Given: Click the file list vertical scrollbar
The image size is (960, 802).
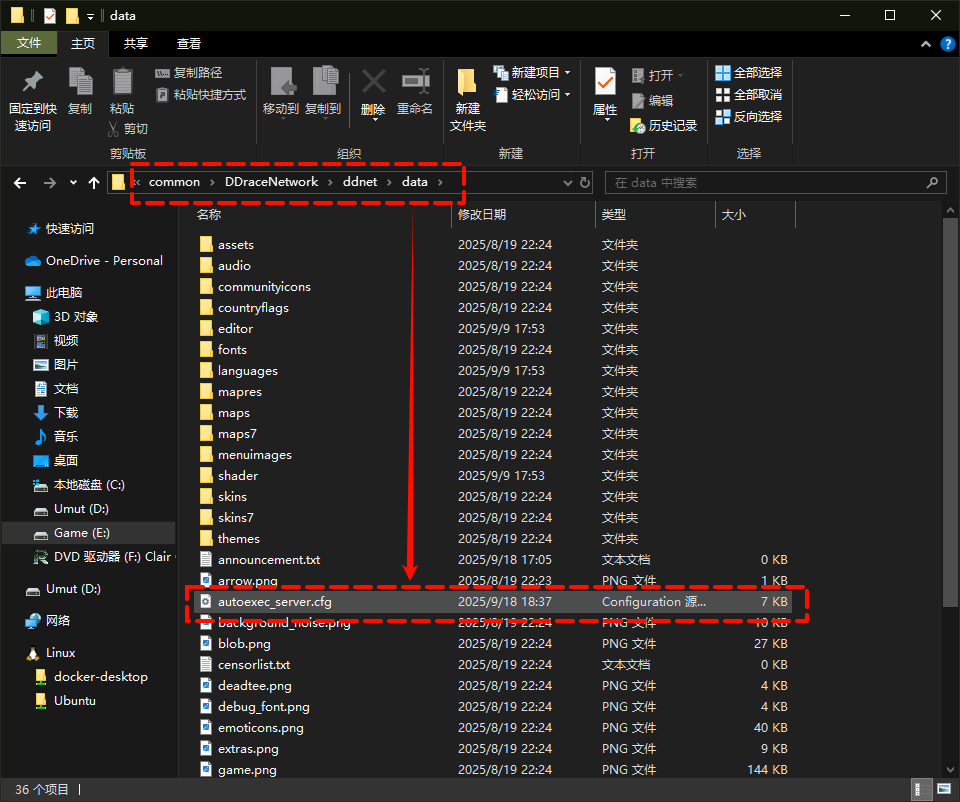Looking at the screenshot, I should (x=950, y=412).
